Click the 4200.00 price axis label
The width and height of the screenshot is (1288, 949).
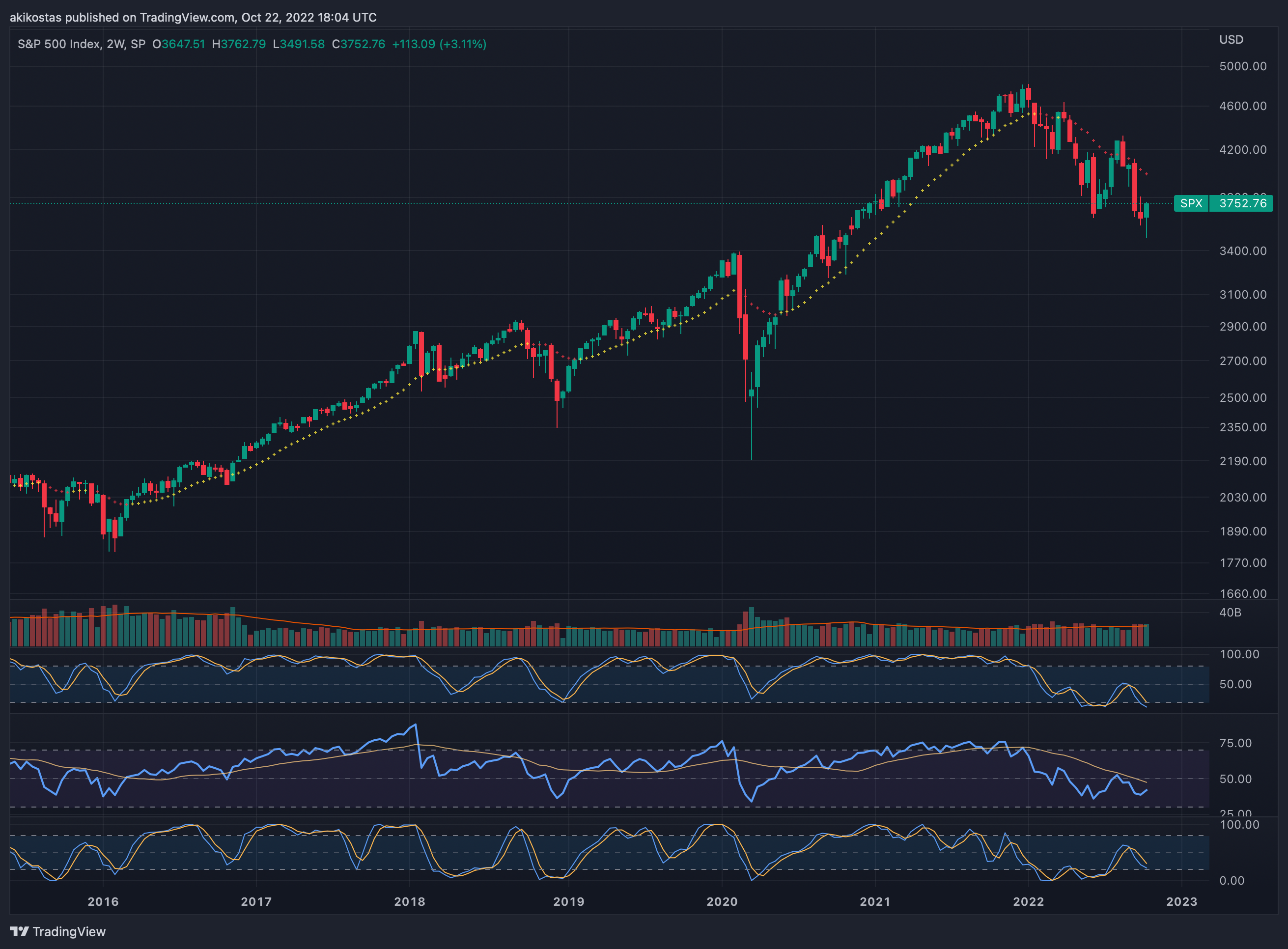tap(1243, 150)
